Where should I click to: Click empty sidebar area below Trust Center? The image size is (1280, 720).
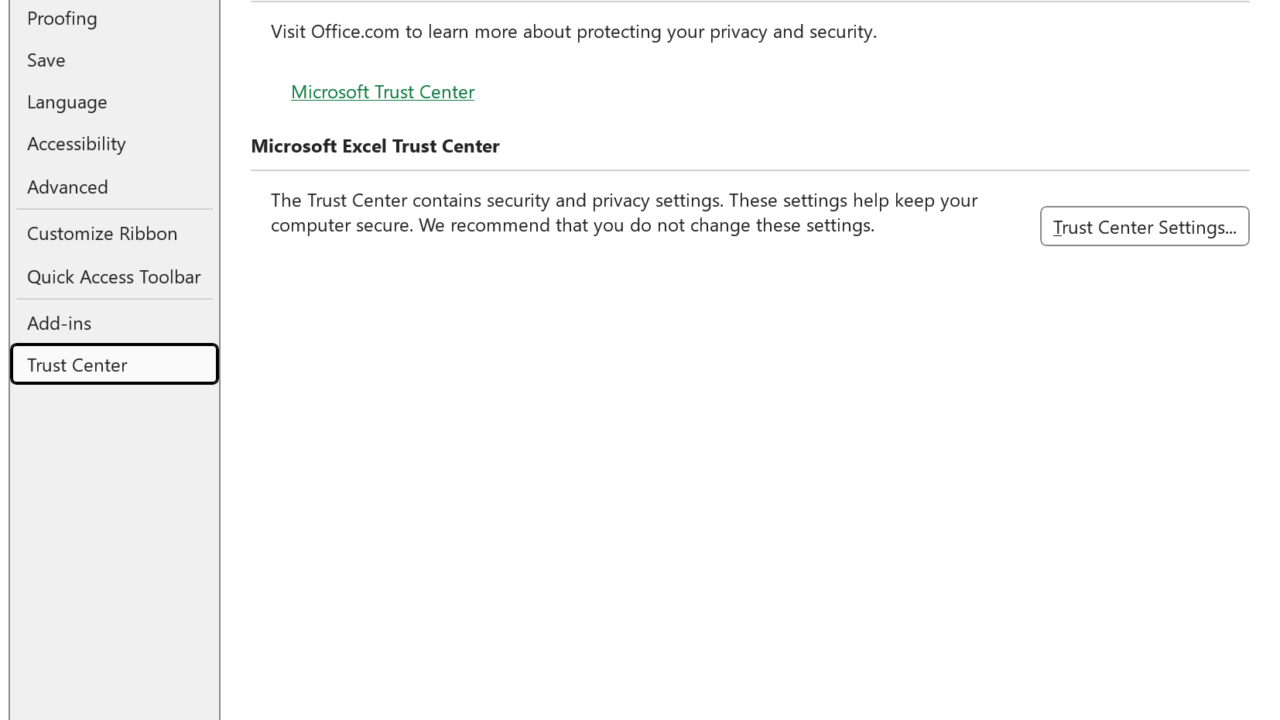click(113, 540)
